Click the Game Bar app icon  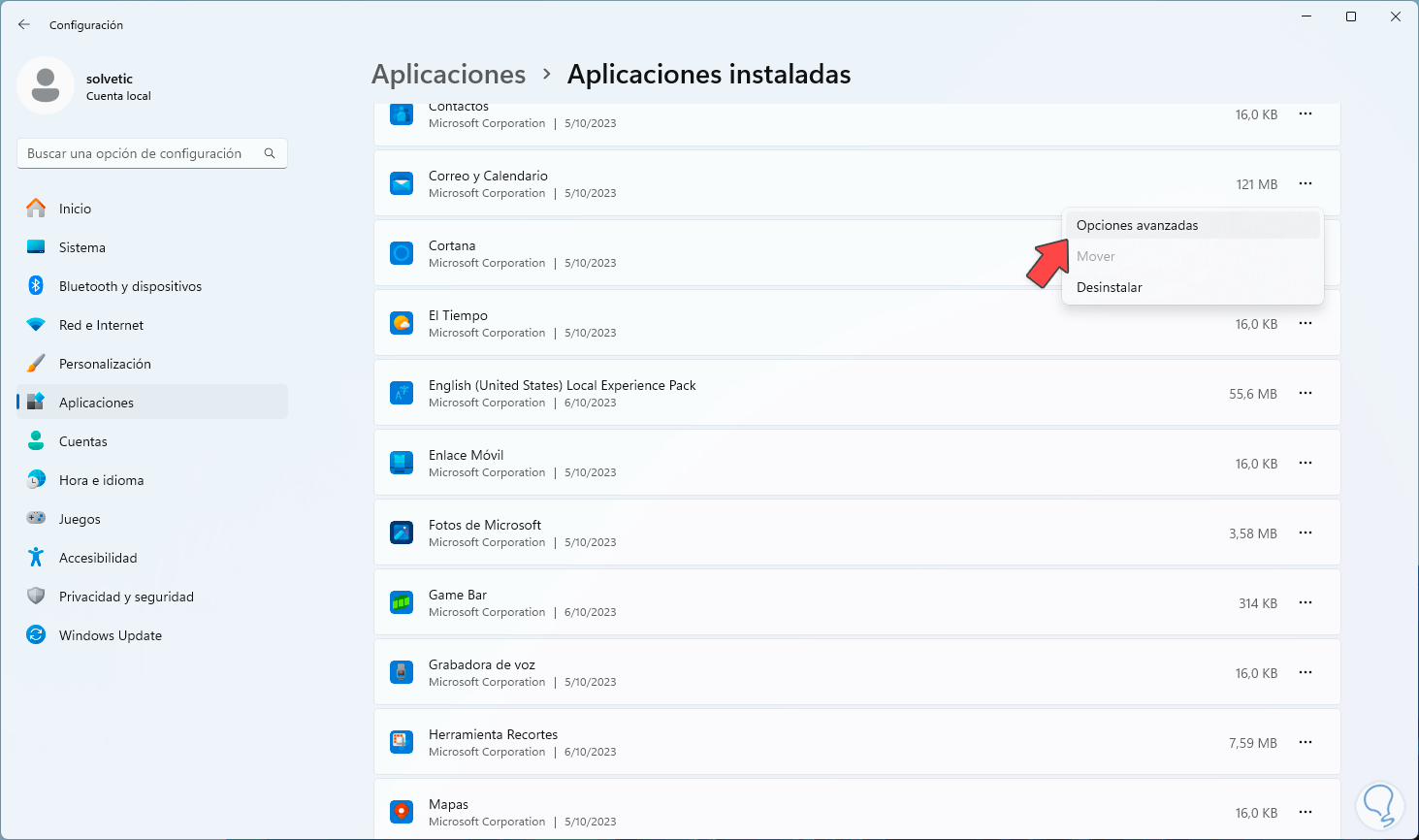[402, 602]
